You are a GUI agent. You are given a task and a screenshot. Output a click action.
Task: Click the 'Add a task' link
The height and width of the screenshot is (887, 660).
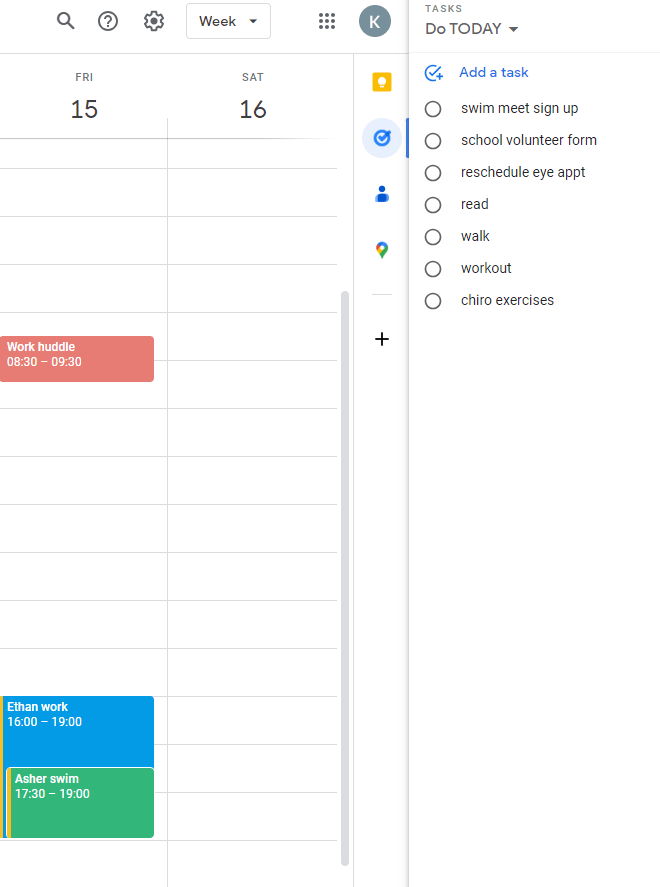[493, 73]
